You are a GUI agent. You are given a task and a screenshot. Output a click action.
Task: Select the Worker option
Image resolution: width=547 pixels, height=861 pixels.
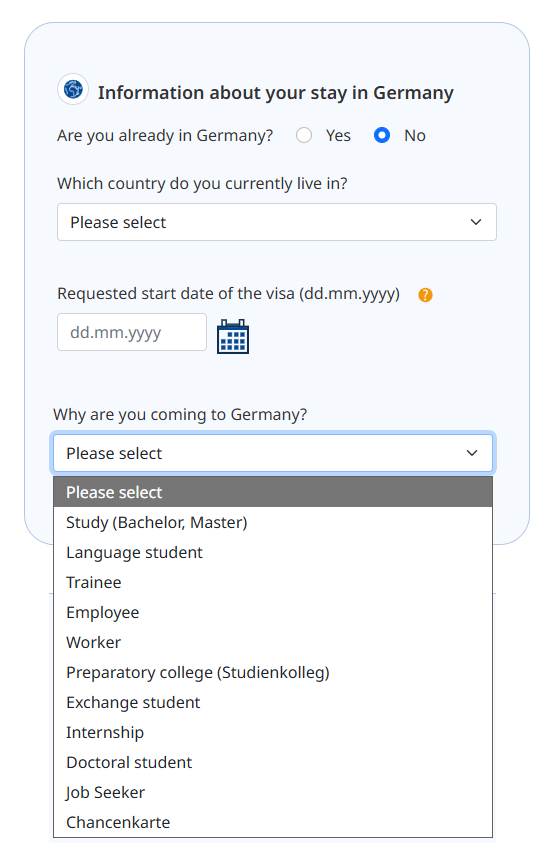pyautogui.click(x=273, y=642)
